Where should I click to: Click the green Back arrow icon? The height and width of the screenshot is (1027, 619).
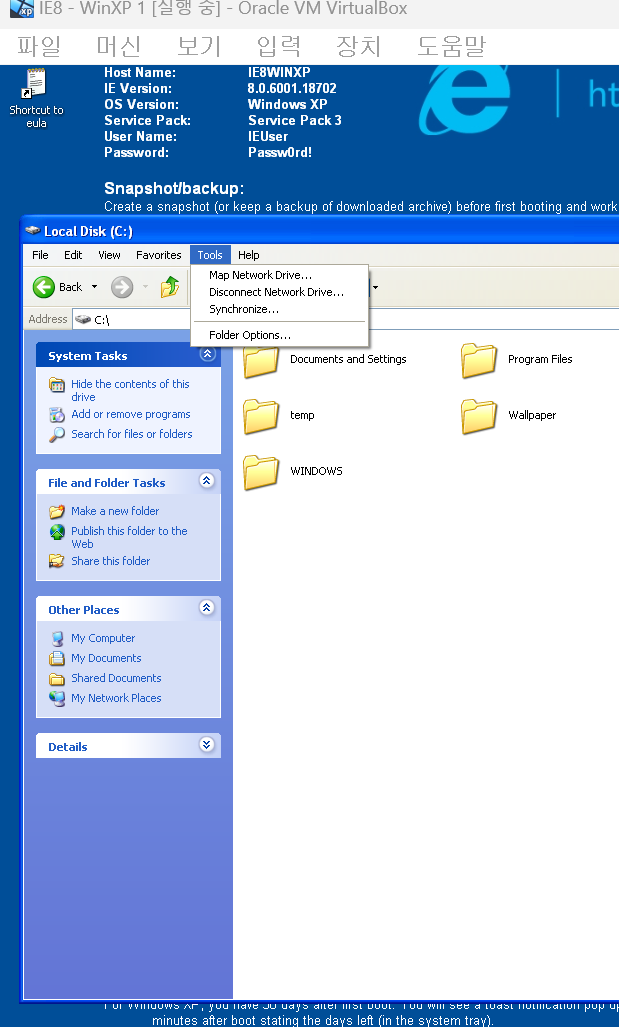[44, 287]
